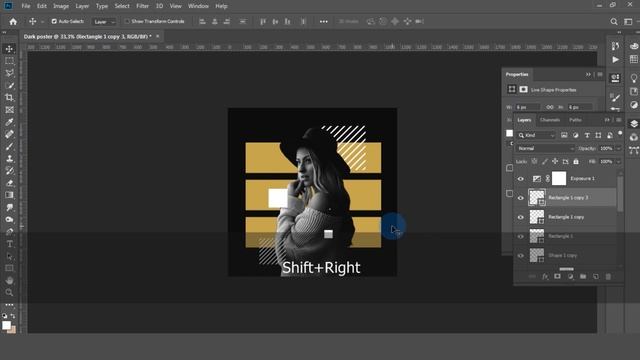
Task: Click the white fill swatch in Properties
Action: point(509,133)
